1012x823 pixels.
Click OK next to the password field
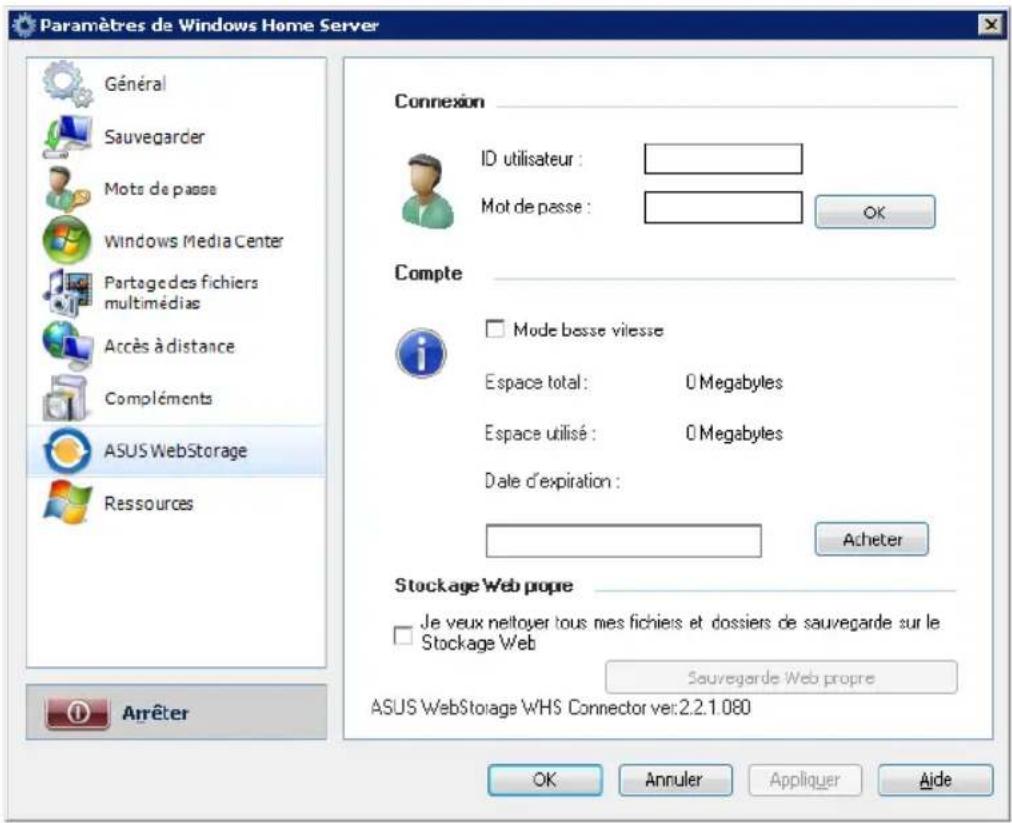click(x=875, y=212)
